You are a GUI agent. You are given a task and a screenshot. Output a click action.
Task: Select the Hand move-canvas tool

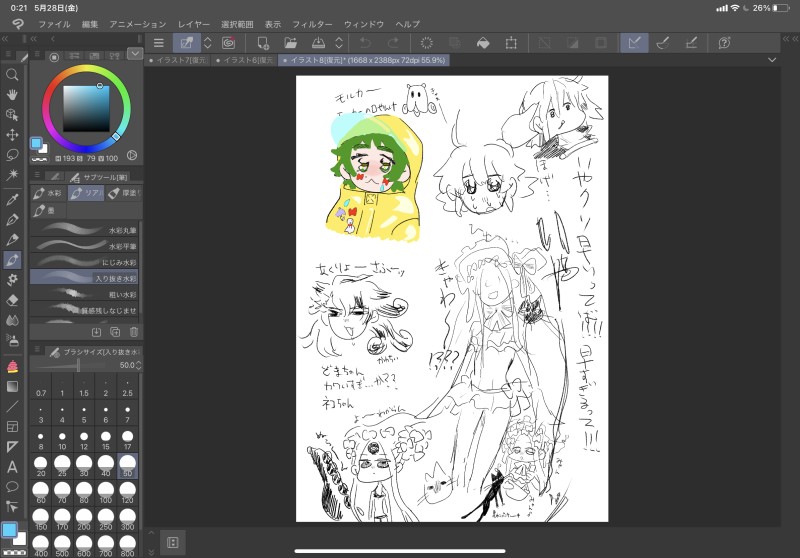pyautogui.click(x=13, y=94)
